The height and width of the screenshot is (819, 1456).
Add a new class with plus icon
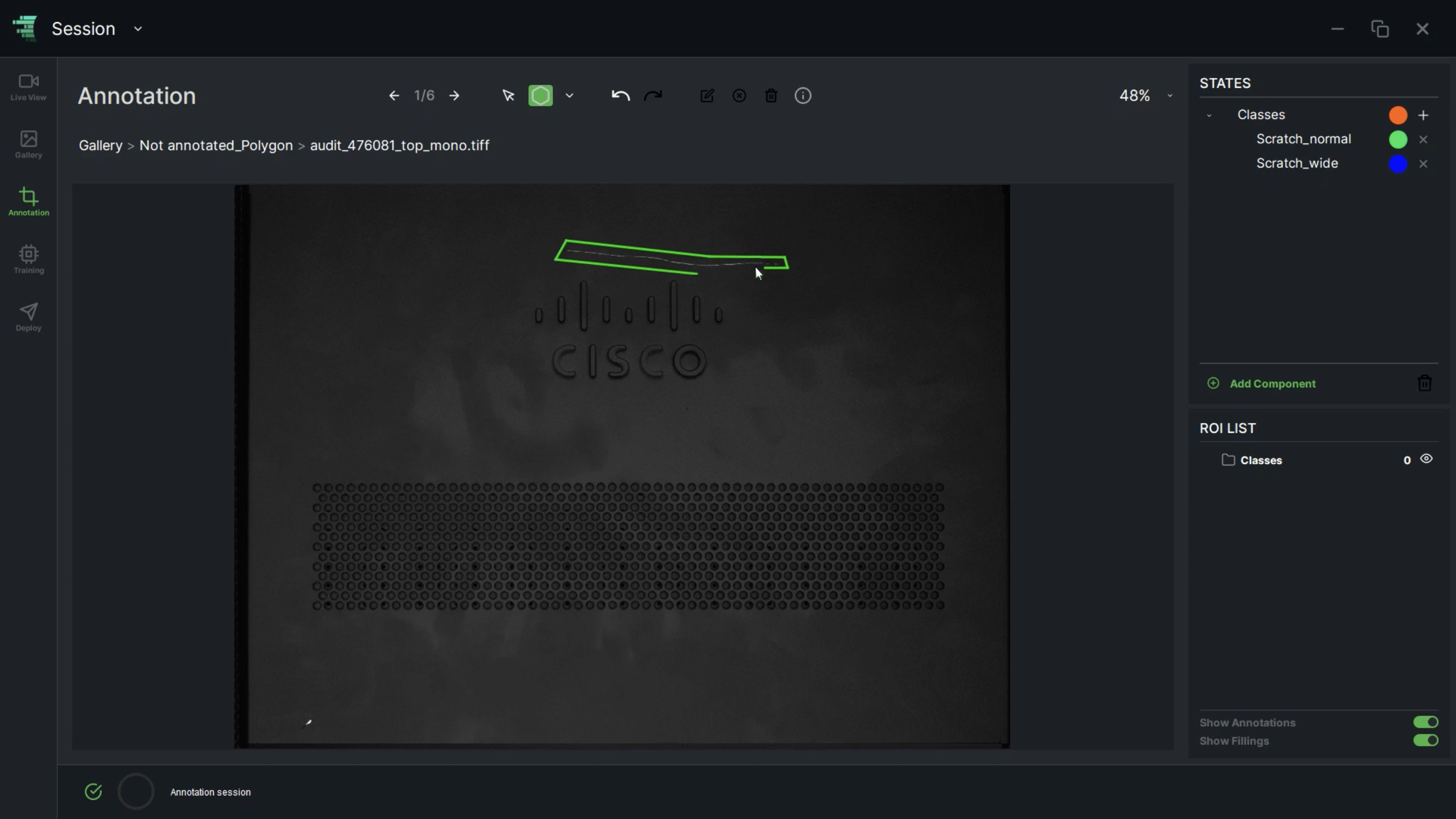1423,115
